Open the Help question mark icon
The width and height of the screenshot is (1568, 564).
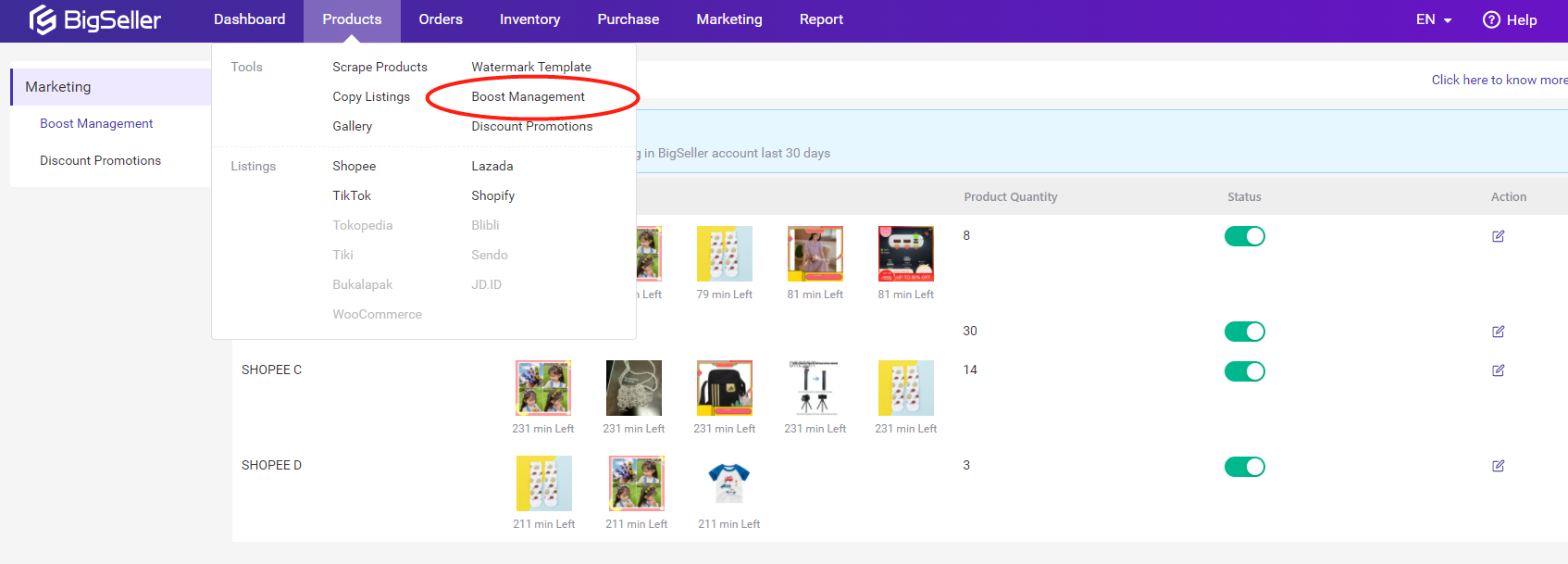coord(1491,19)
